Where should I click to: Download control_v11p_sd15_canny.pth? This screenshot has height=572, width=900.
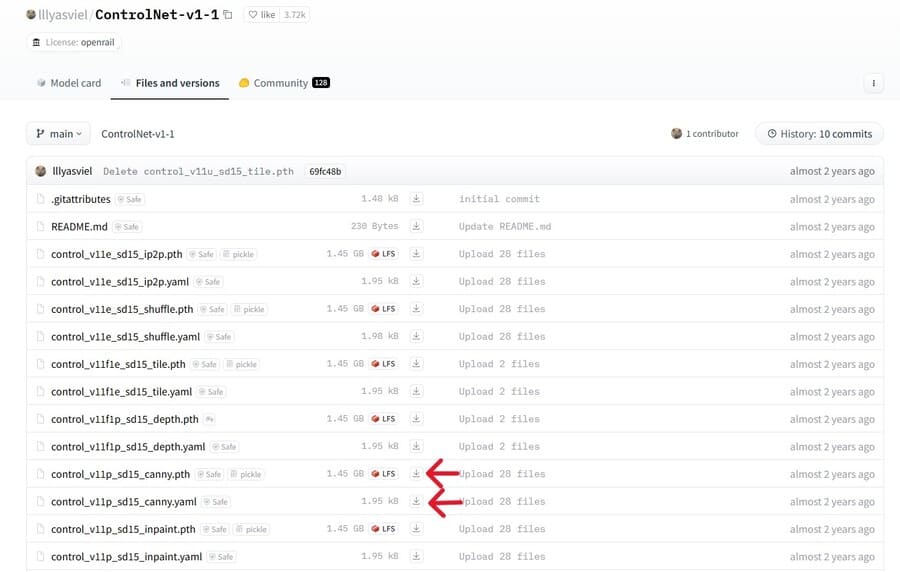416,474
